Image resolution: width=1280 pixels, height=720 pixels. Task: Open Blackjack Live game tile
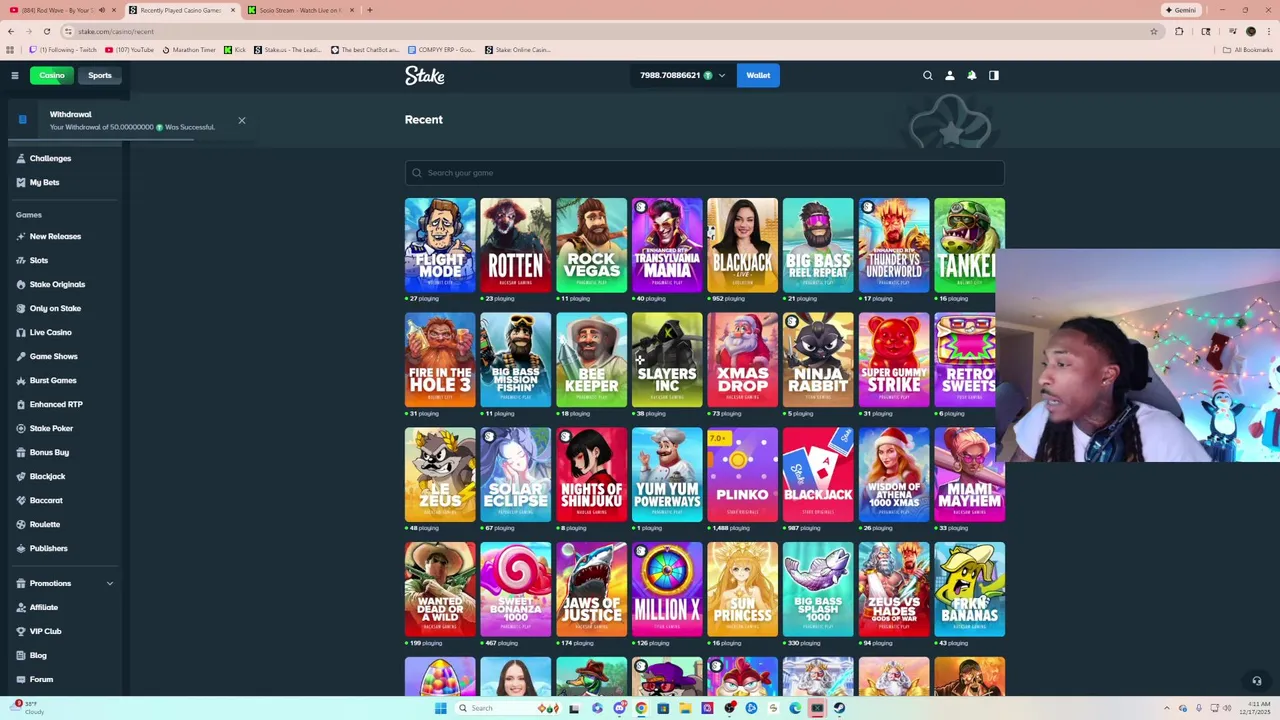pos(742,245)
